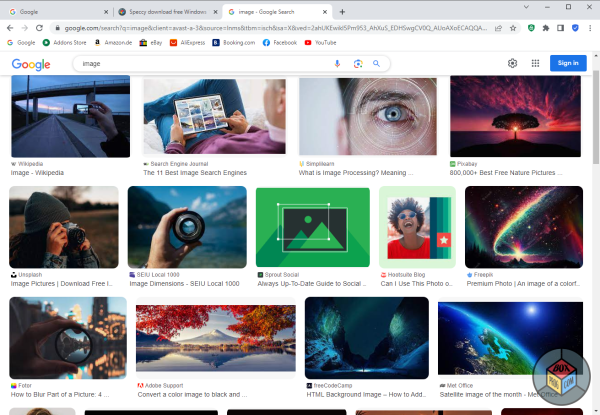
Task: Open Google quick settings gear
Action: point(512,63)
